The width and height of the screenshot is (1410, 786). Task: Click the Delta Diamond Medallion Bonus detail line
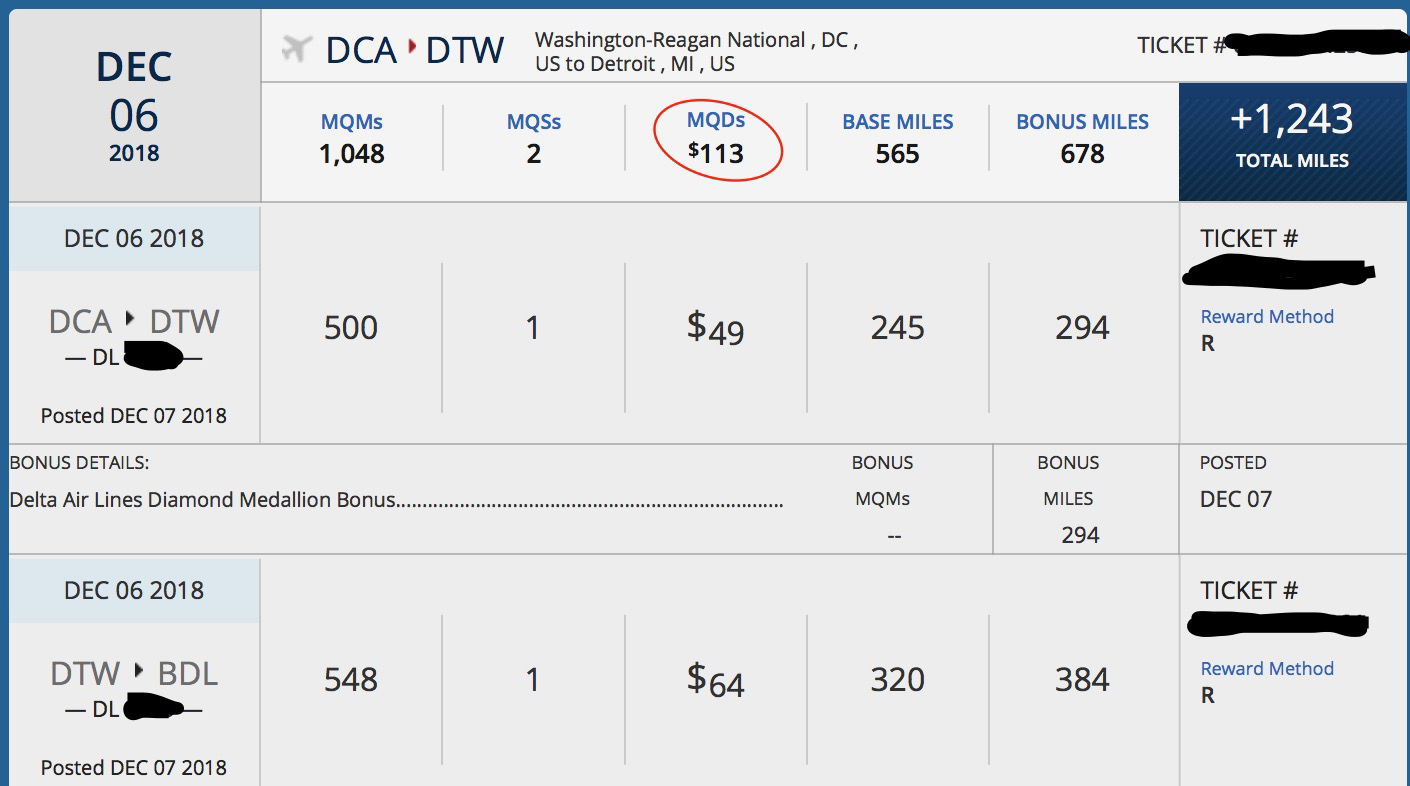point(396,500)
